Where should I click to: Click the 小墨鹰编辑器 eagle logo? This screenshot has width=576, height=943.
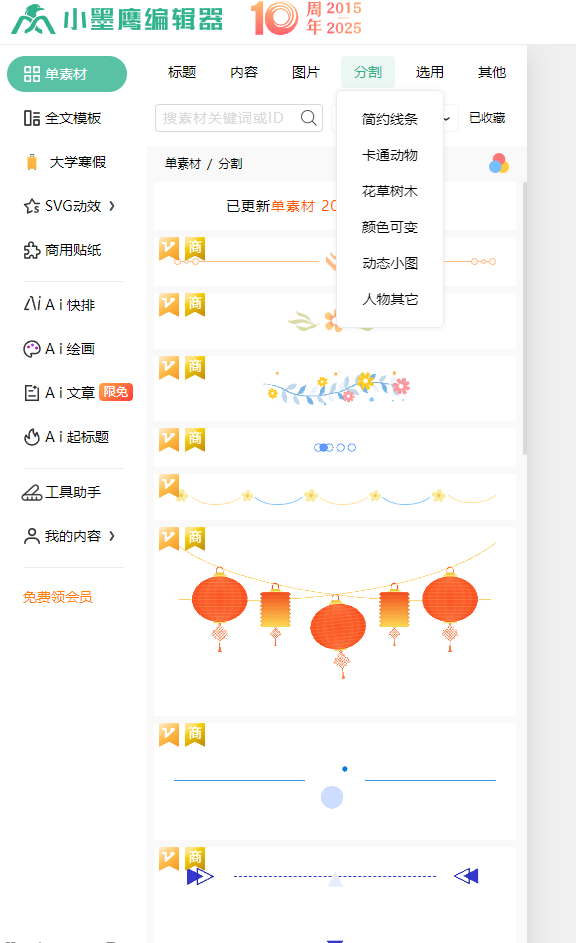tap(33, 19)
